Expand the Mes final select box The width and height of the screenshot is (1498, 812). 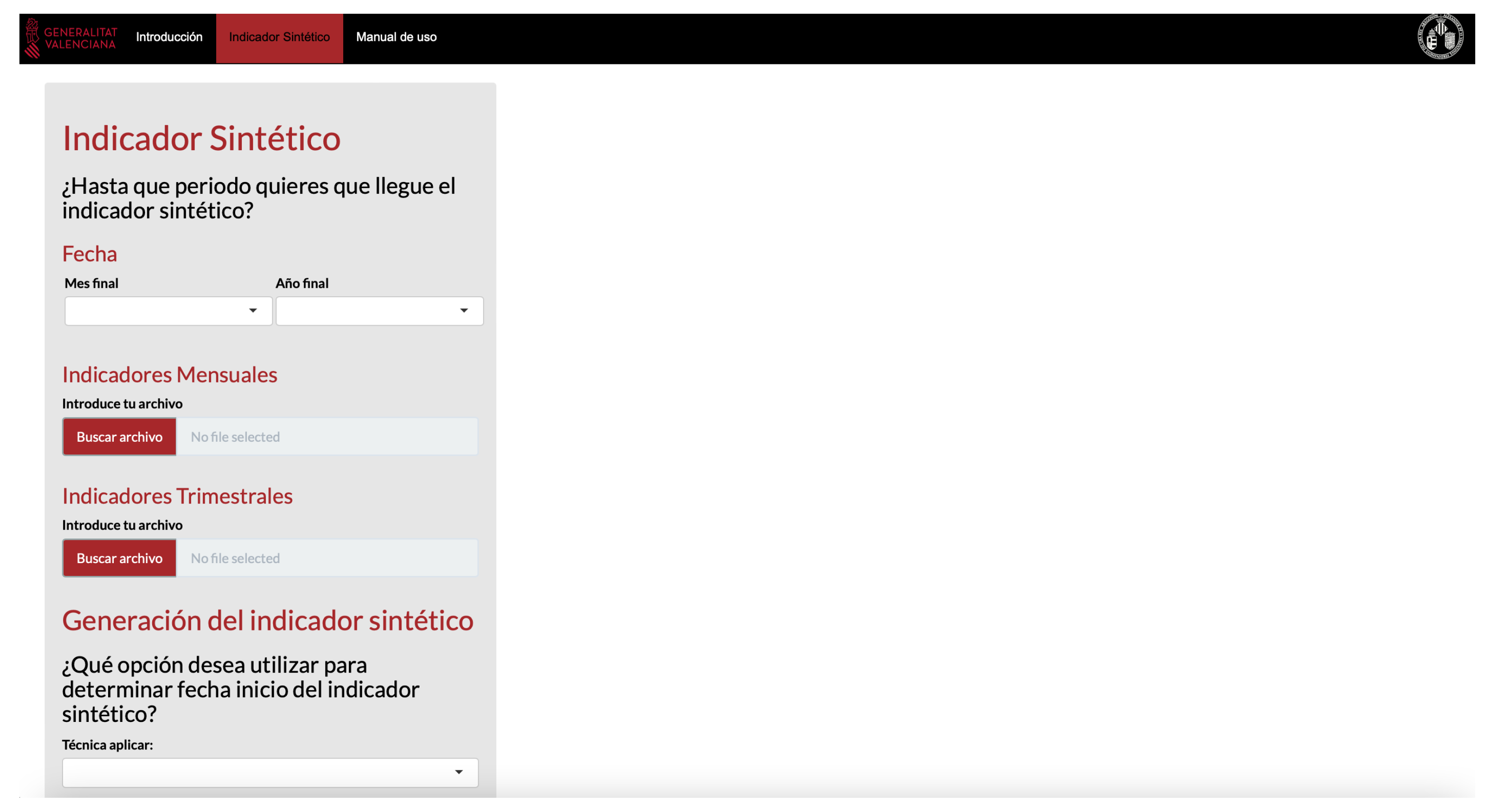[x=157, y=310]
